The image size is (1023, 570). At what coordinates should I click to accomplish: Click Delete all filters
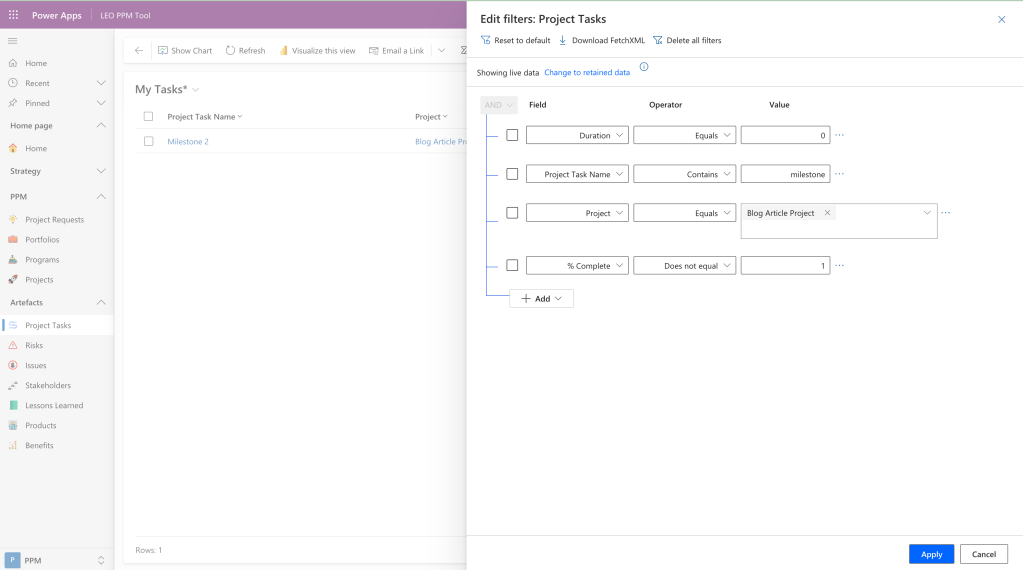pyautogui.click(x=687, y=40)
